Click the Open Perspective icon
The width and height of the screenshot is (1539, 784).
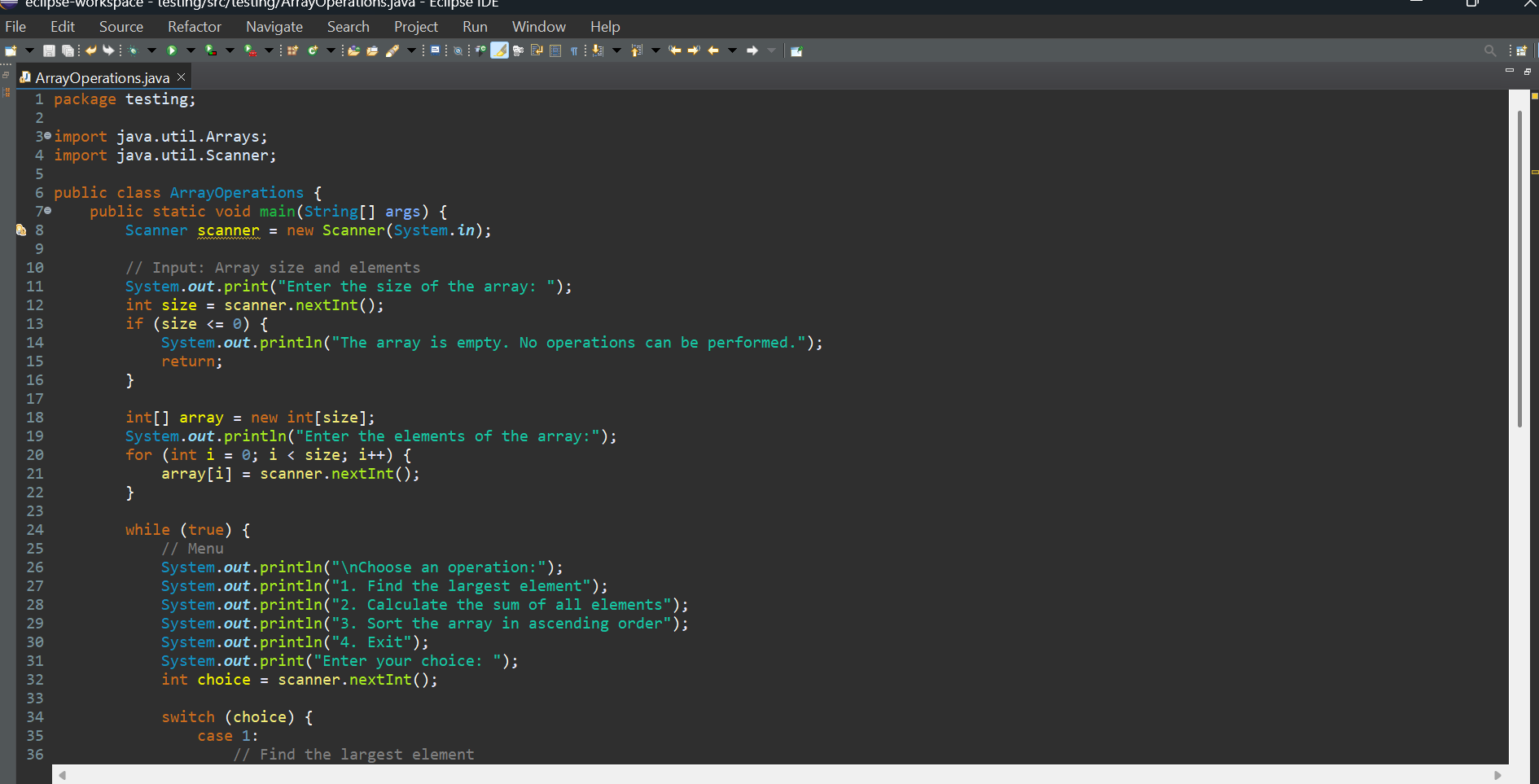pos(1521,50)
